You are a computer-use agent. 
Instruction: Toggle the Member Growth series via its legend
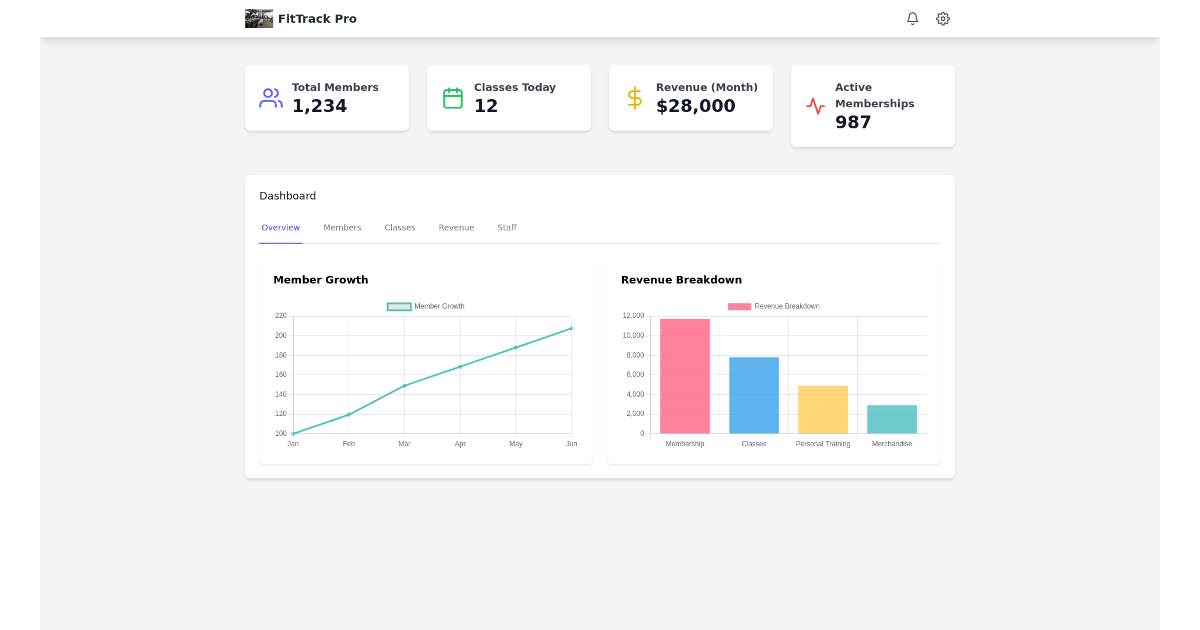click(424, 306)
